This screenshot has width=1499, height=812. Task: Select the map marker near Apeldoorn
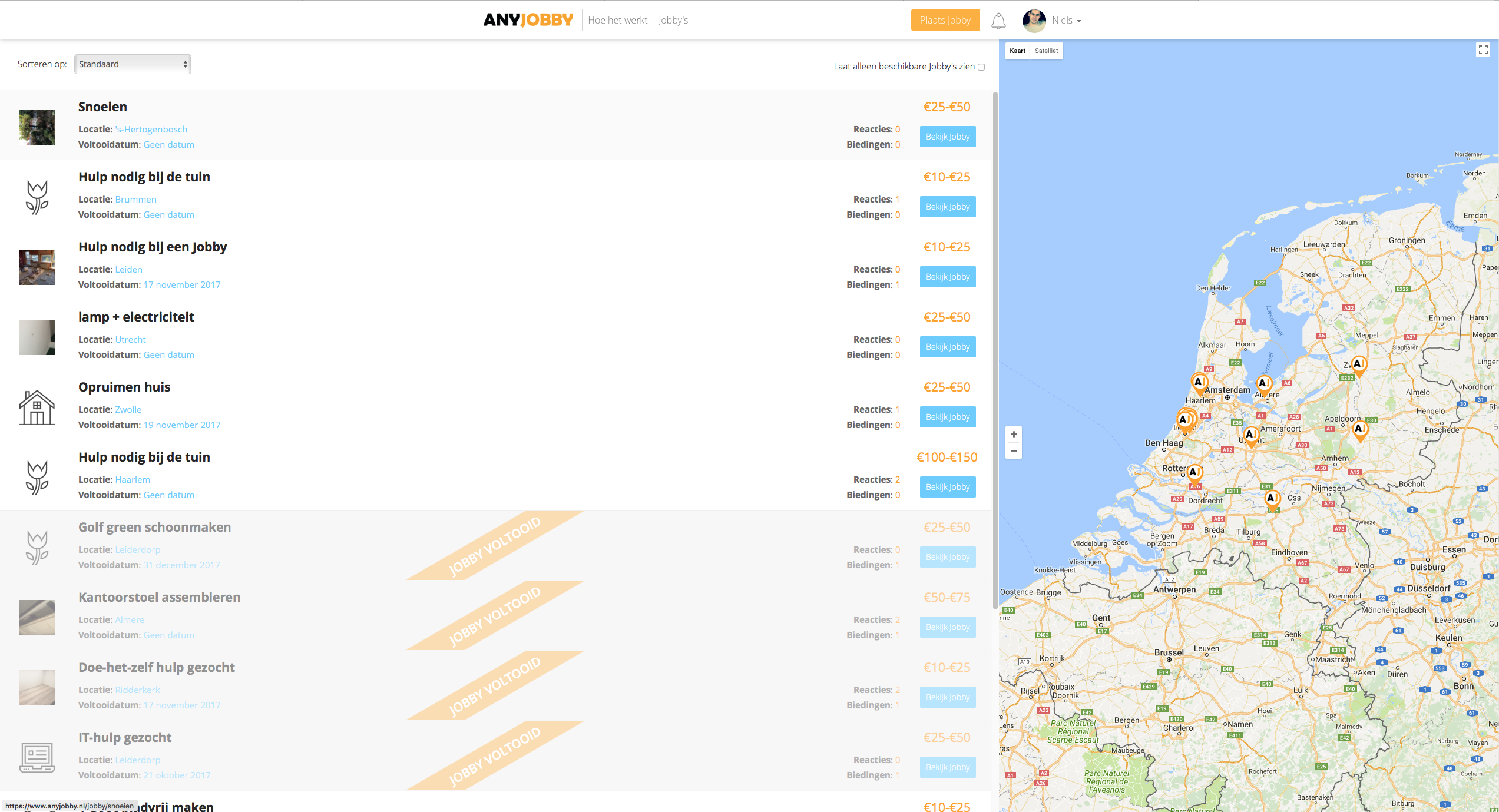click(1360, 430)
